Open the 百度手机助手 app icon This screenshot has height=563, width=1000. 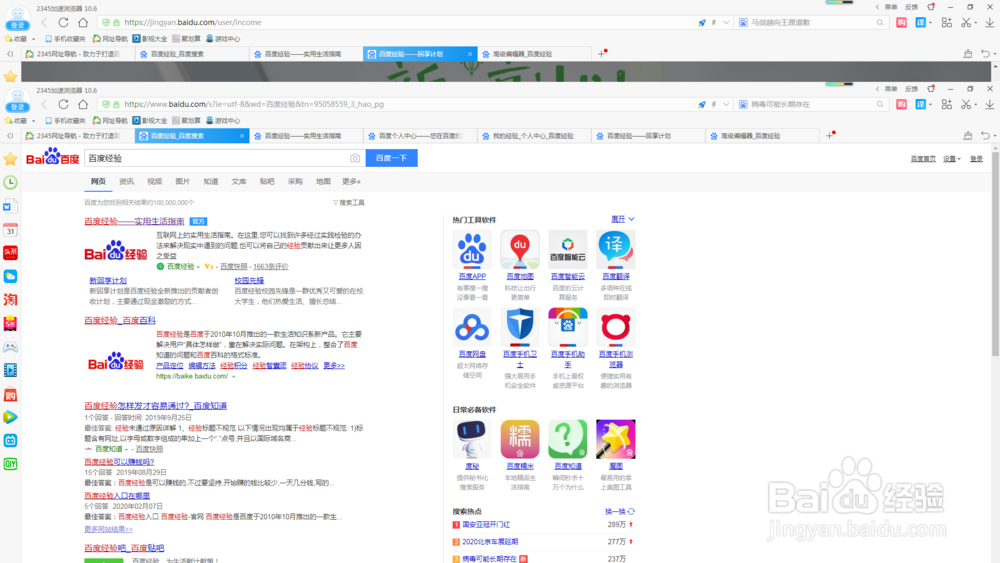568,326
